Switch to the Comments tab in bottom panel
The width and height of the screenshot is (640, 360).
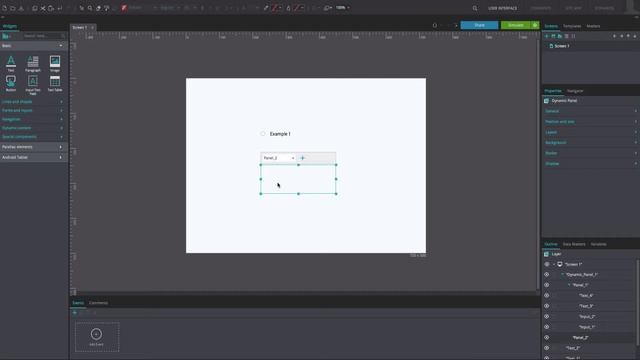point(98,303)
